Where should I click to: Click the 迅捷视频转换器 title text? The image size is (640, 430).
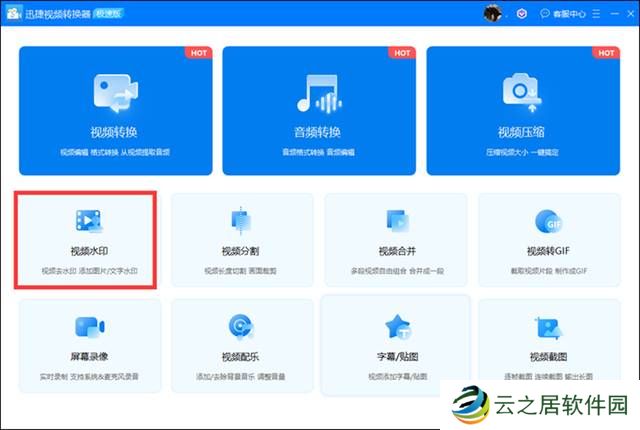tap(57, 13)
